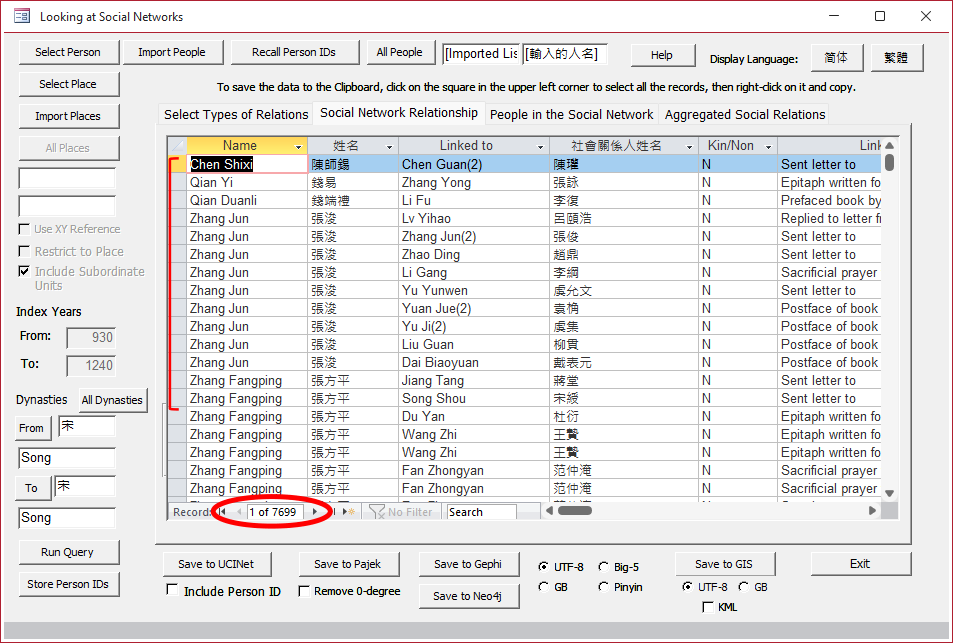The image size is (953, 643).
Task: Enable the Include Person ID checkbox
Action: [172, 591]
